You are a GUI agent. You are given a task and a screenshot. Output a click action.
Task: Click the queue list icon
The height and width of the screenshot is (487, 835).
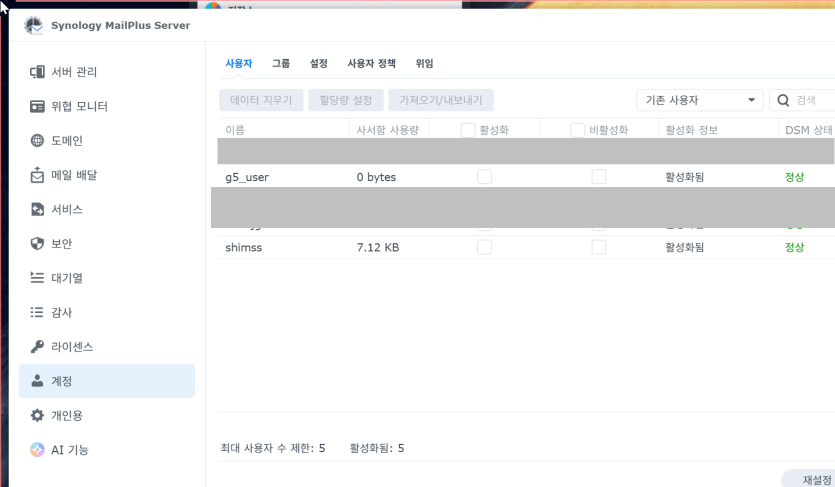[x=37, y=277]
